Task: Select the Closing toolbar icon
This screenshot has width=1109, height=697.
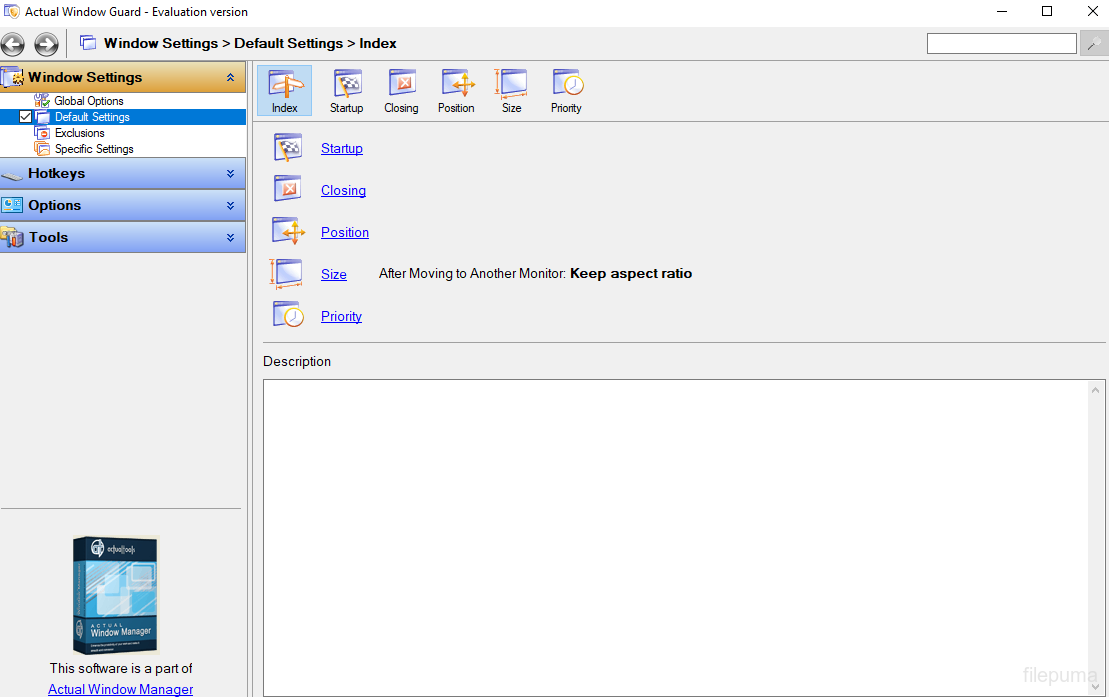Action: coord(401,91)
